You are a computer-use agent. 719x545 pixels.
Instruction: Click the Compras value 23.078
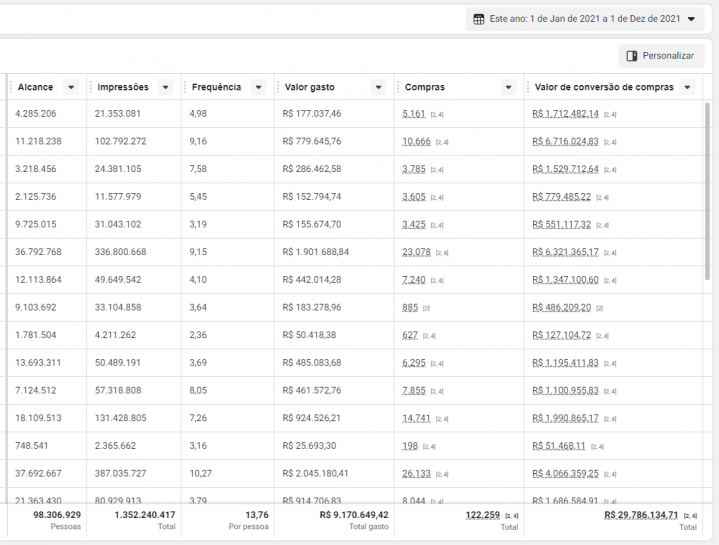pos(416,252)
